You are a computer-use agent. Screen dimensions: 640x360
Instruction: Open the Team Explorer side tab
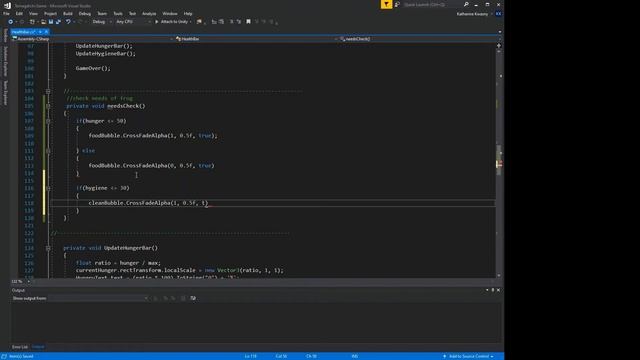pos(5,93)
